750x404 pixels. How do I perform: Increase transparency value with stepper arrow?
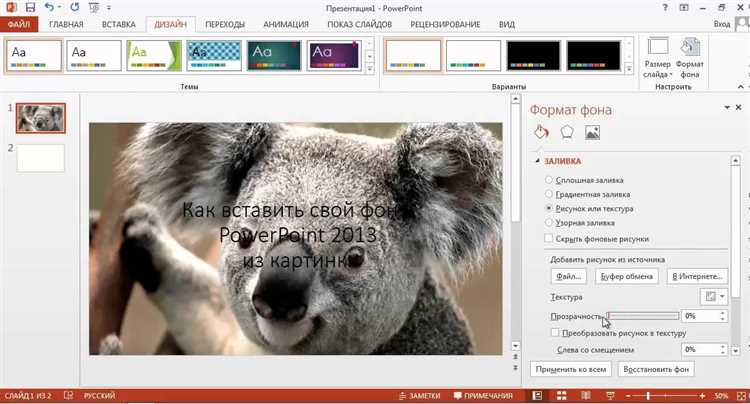723,313
